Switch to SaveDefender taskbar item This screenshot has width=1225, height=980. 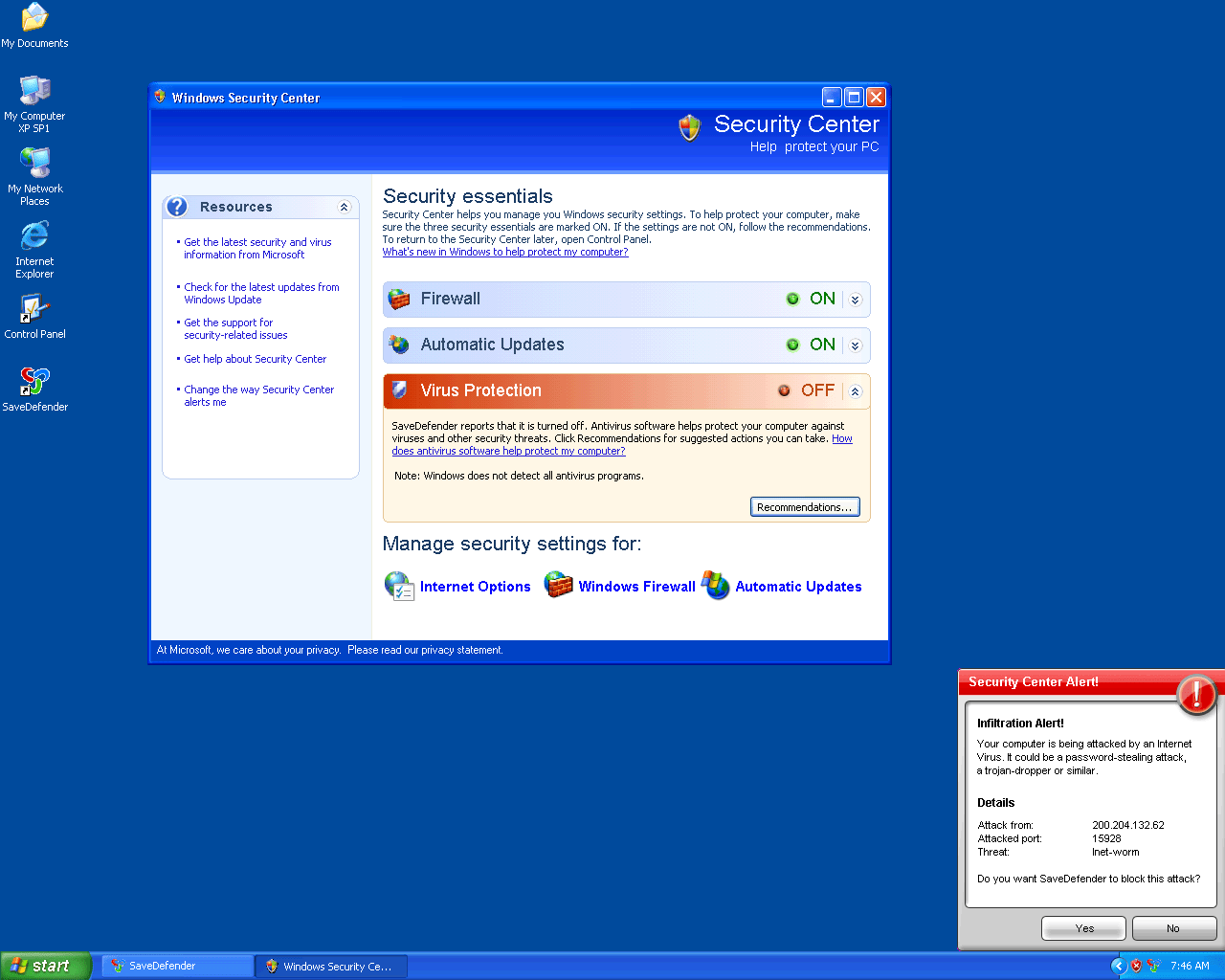[x=177, y=966]
